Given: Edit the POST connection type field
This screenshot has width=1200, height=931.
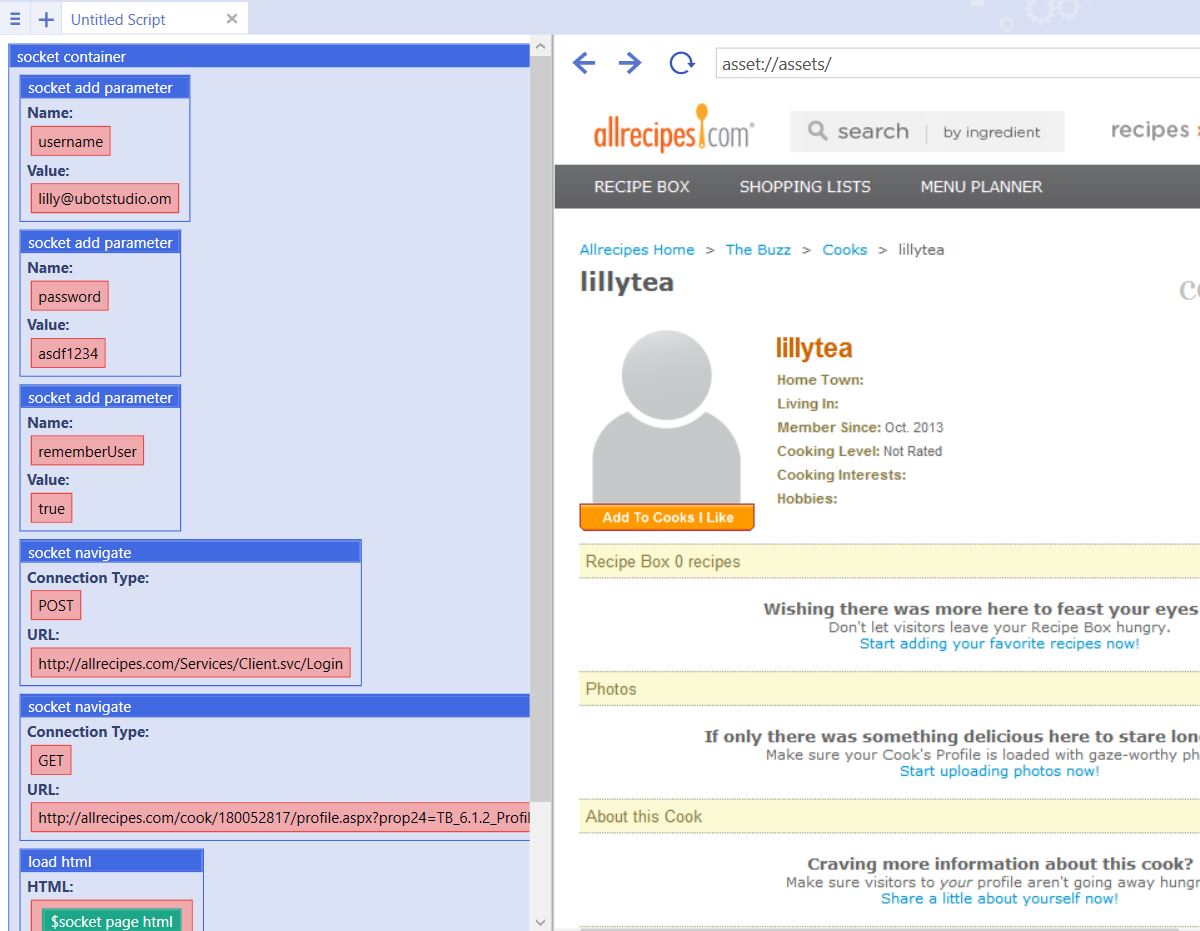Looking at the screenshot, I should pos(56,606).
